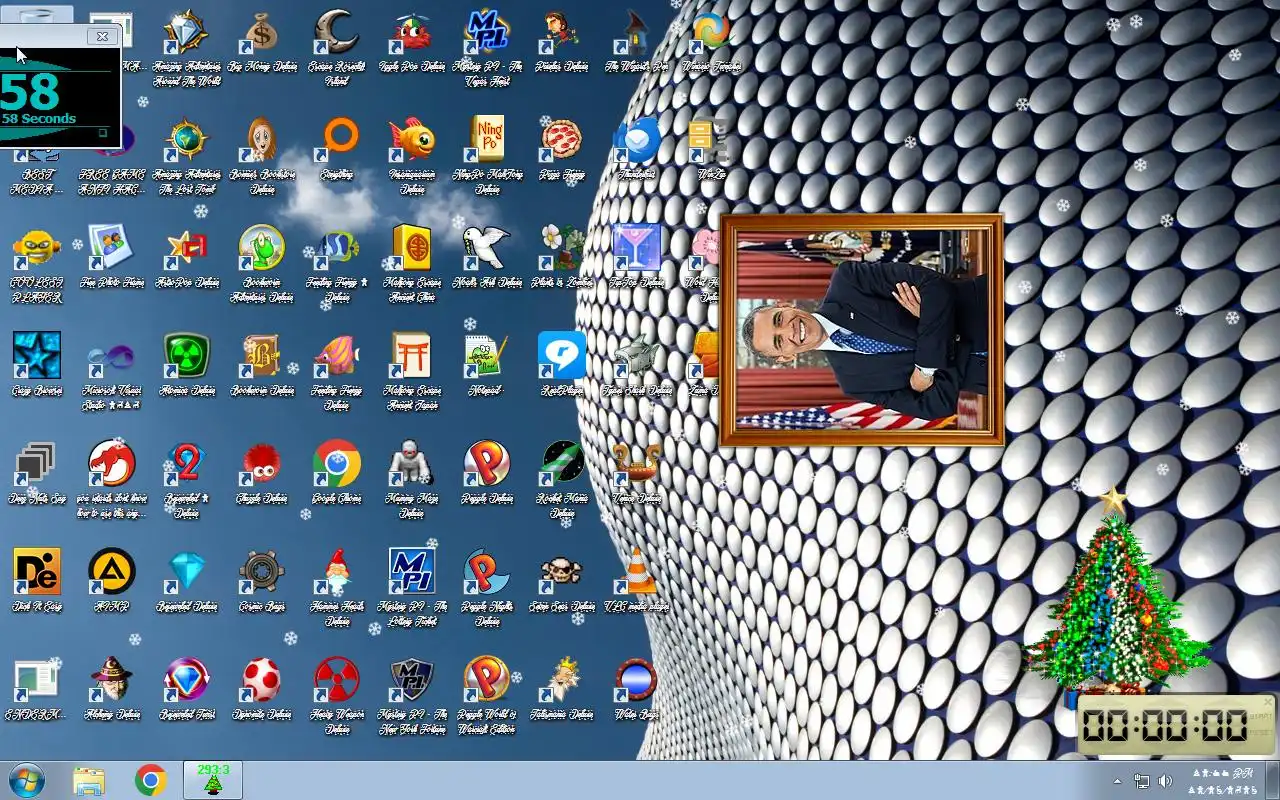Launch Mummy Maze Deluxe shortcut
The image size is (1280, 800).
click(x=412, y=464)
